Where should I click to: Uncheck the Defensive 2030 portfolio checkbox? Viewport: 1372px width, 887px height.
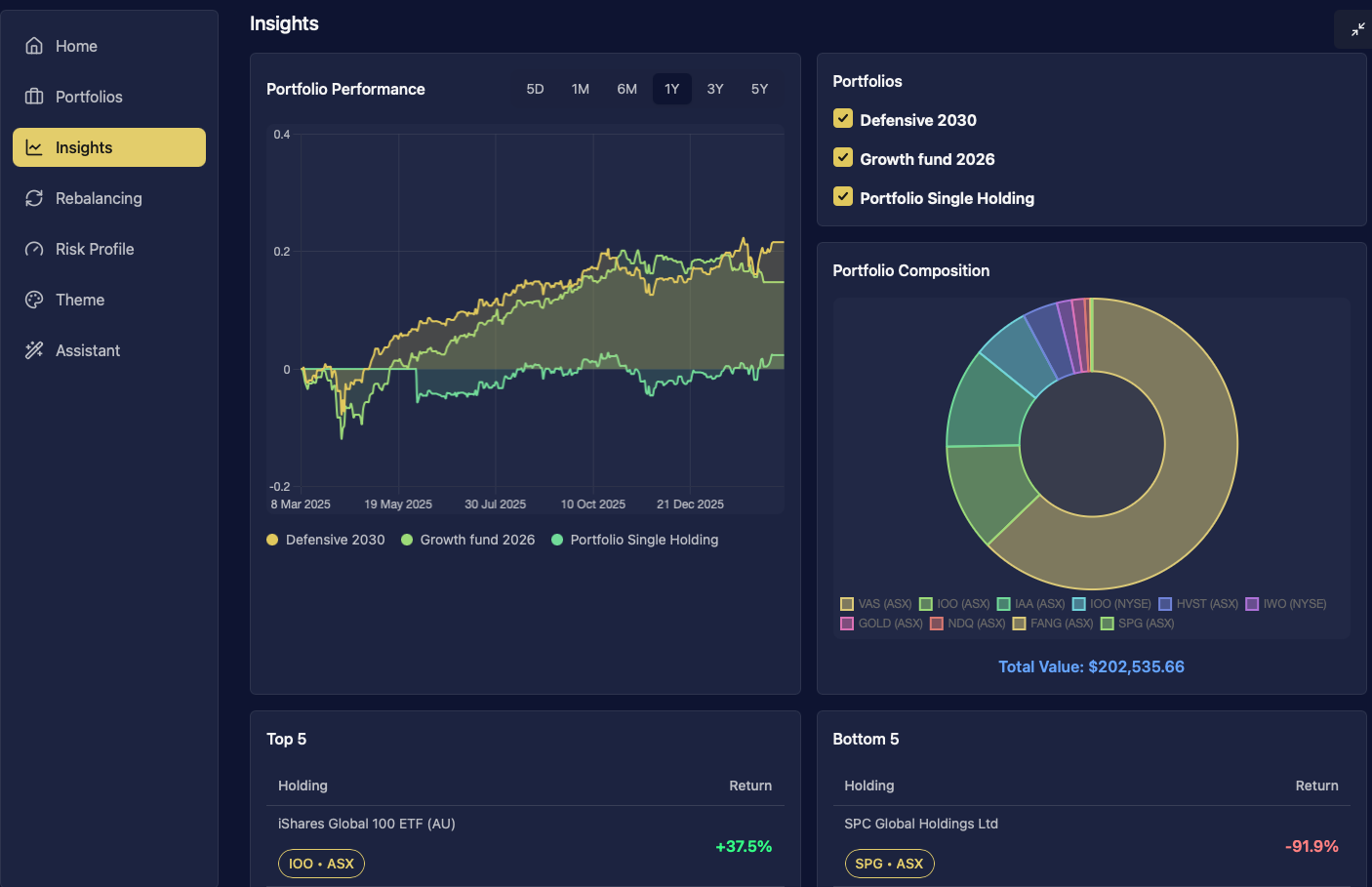pyautogui.click(x=843, y=119)
